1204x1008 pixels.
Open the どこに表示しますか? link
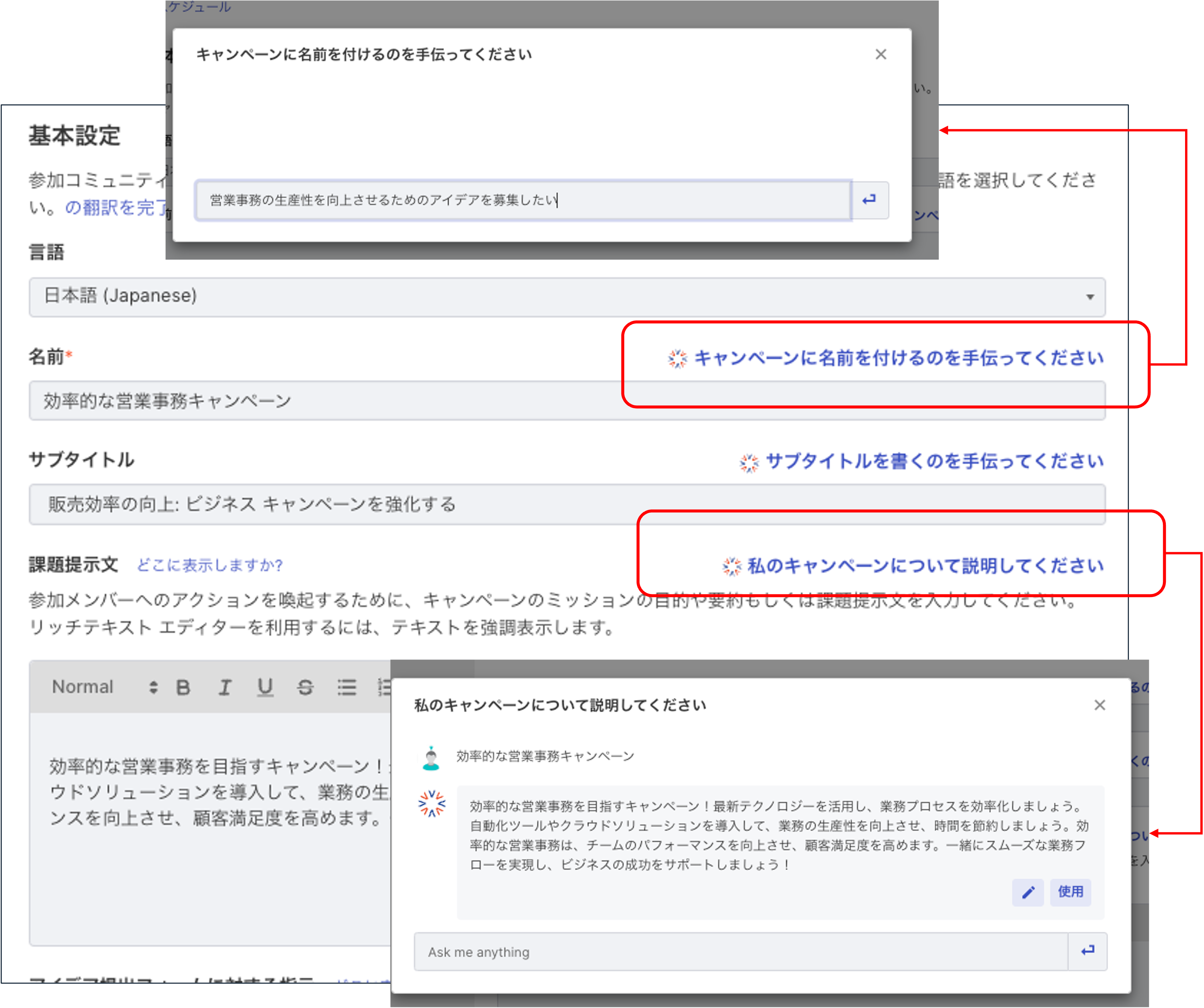(x=210, y=565)
